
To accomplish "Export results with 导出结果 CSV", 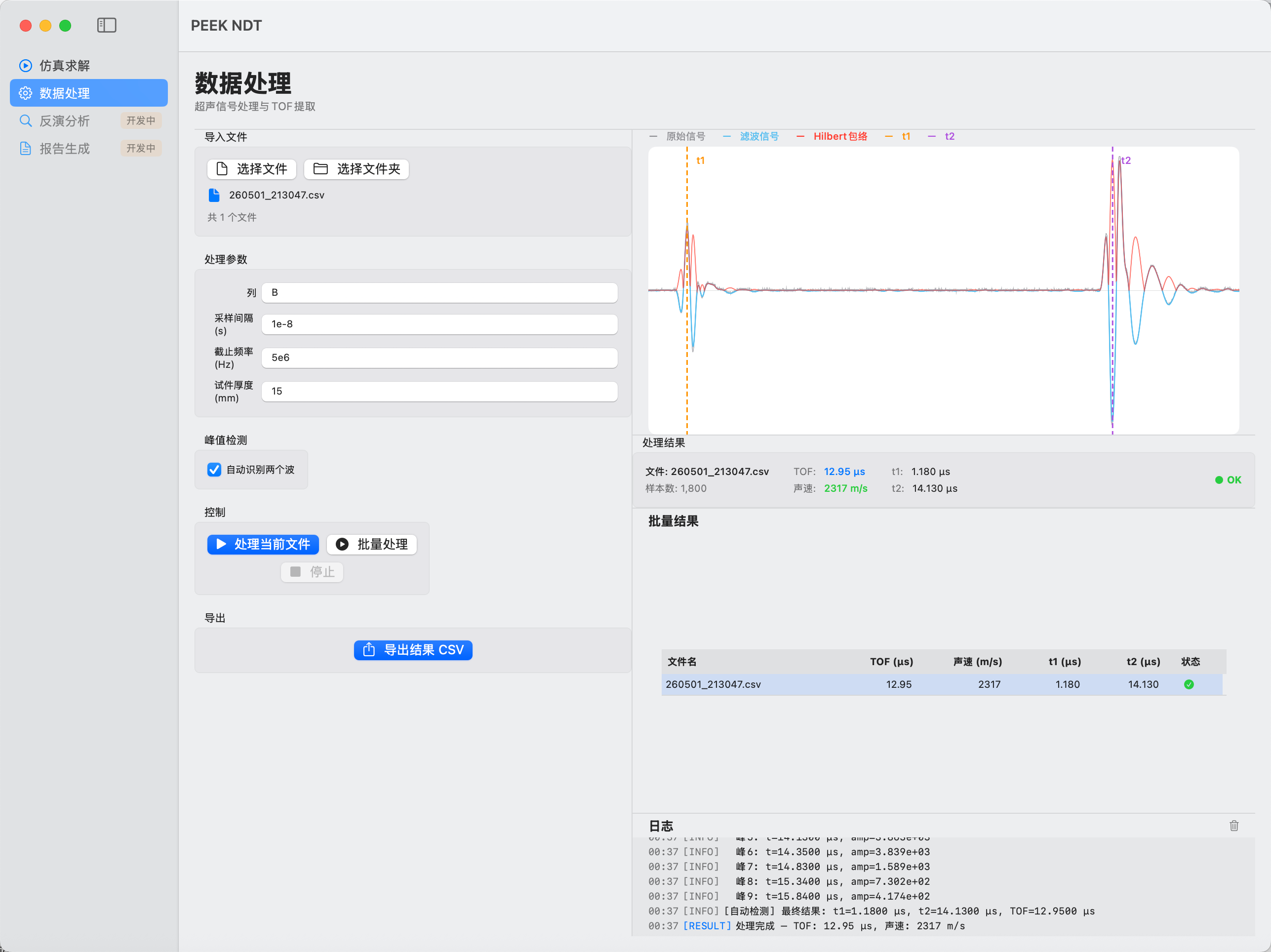I will [x=413, y=650].
